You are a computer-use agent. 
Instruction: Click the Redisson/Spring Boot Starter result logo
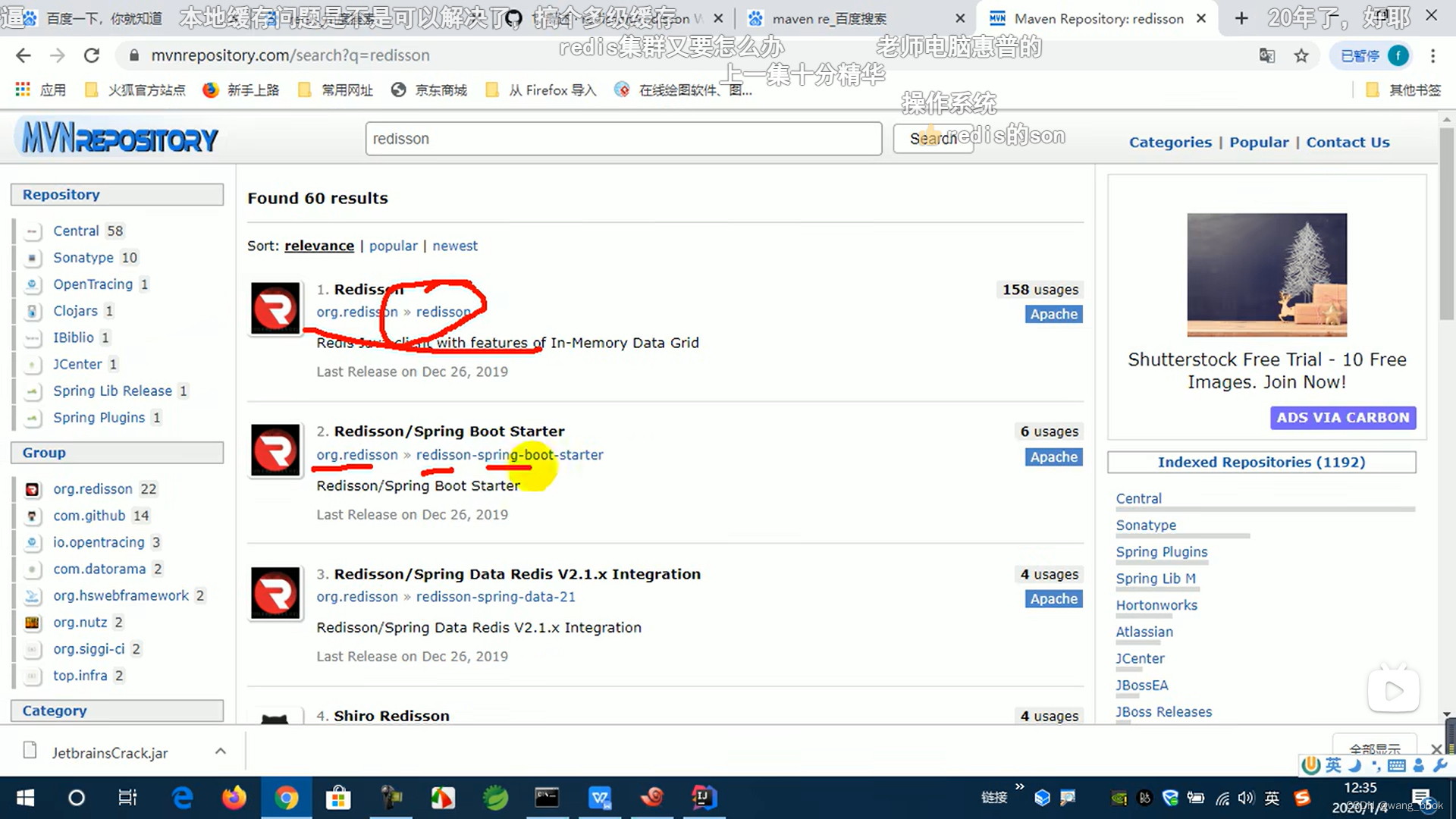(275, 450)
